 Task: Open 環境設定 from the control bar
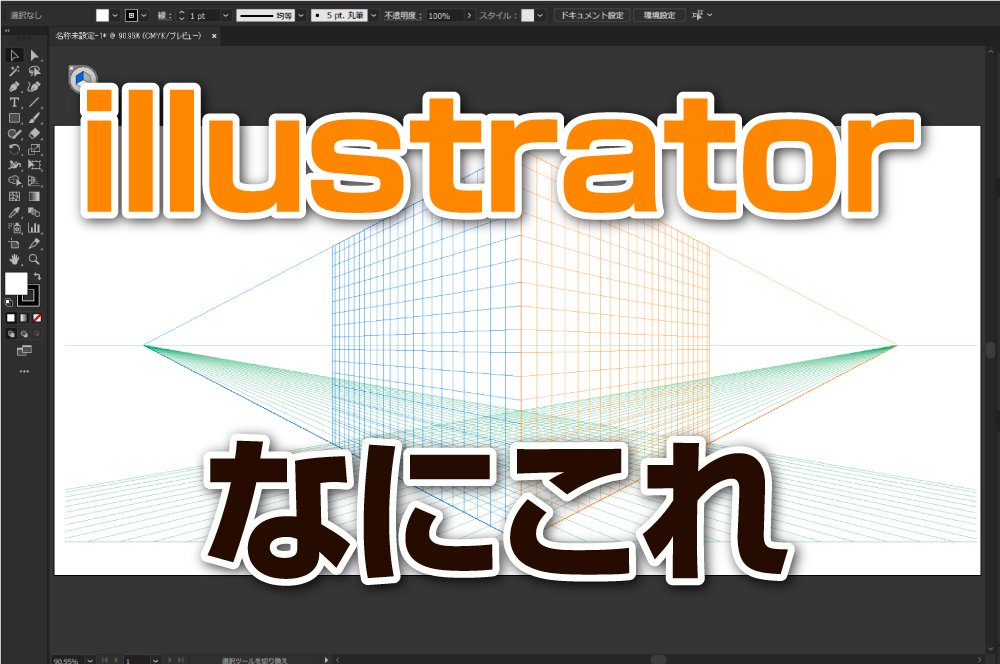click(660, 15)
